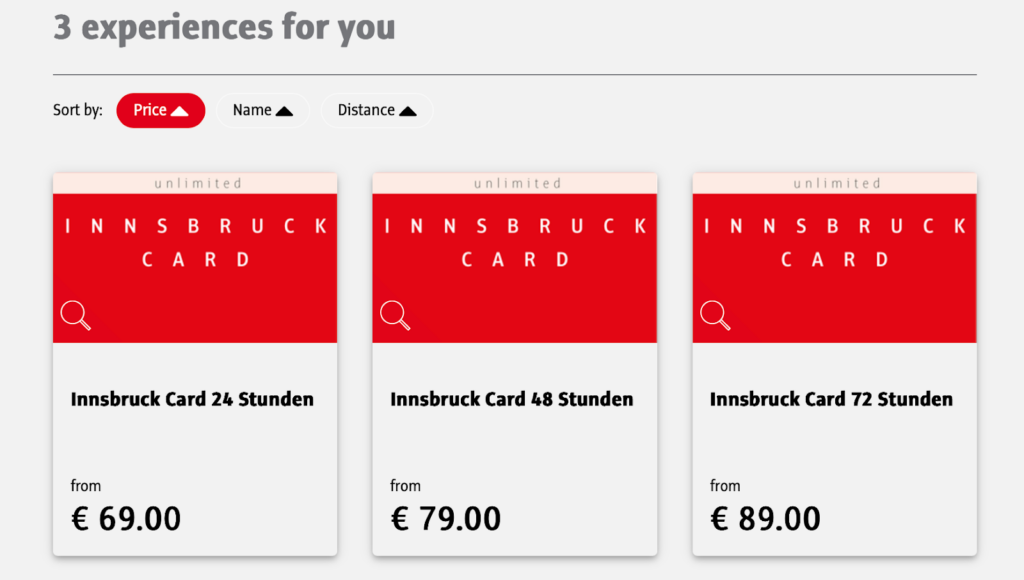The height and width of the screenshot is (580, 1024).
Task: Sort experiences by Distance
Action: pyautogui.click(x=366, y=110)
